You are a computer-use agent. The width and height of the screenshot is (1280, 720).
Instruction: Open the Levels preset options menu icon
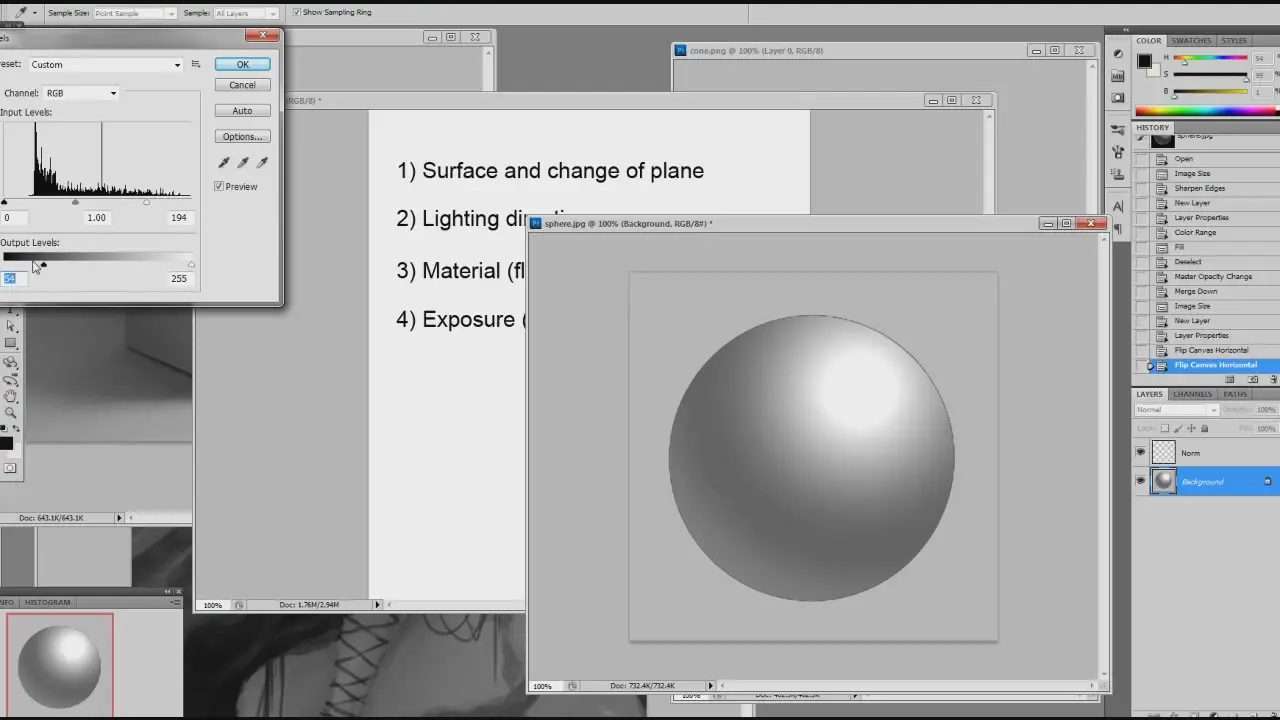click(x=196, y=64)
